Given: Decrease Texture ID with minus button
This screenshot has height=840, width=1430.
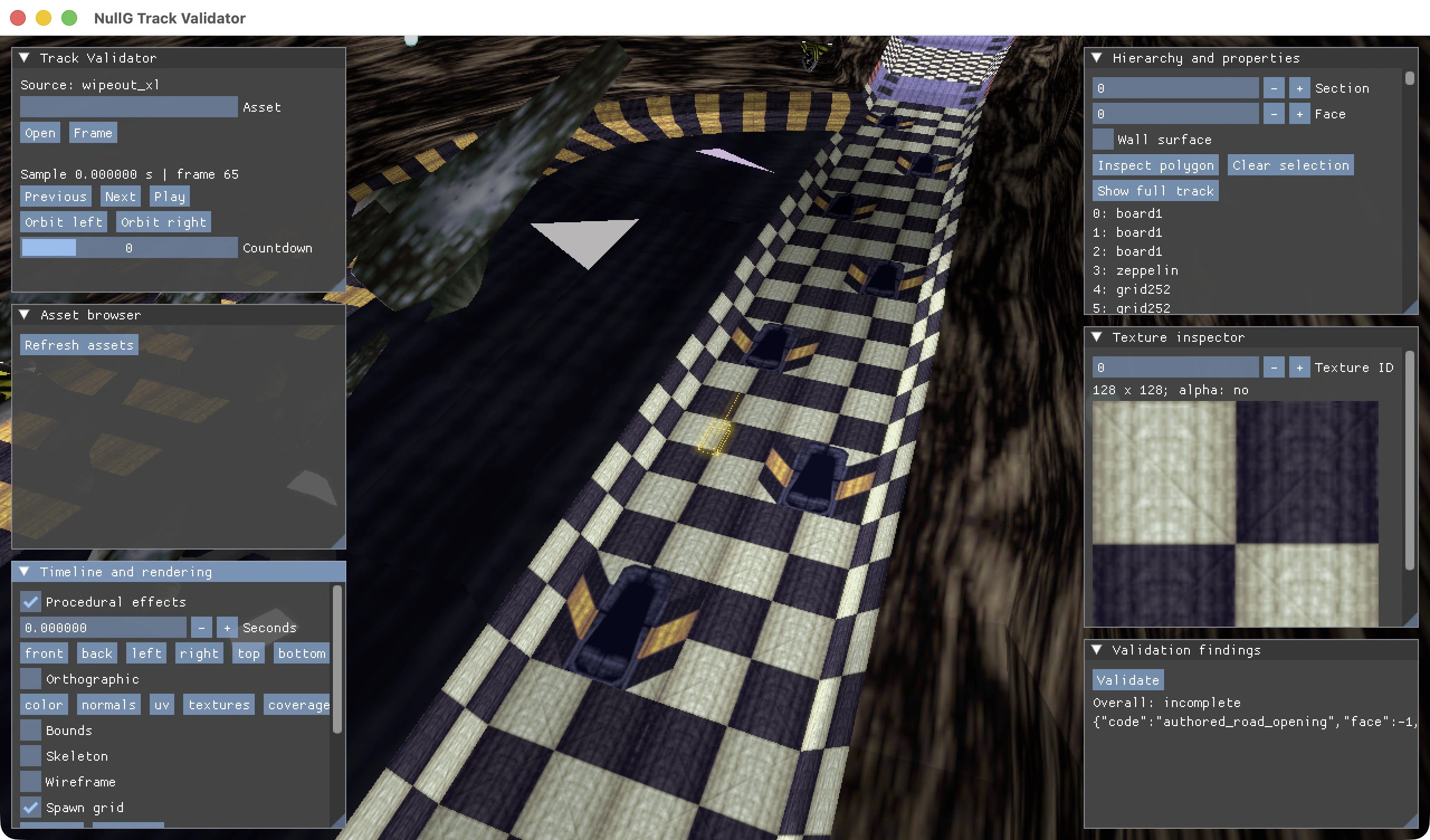Looking at the screenshot, I should click(1274, 367).
